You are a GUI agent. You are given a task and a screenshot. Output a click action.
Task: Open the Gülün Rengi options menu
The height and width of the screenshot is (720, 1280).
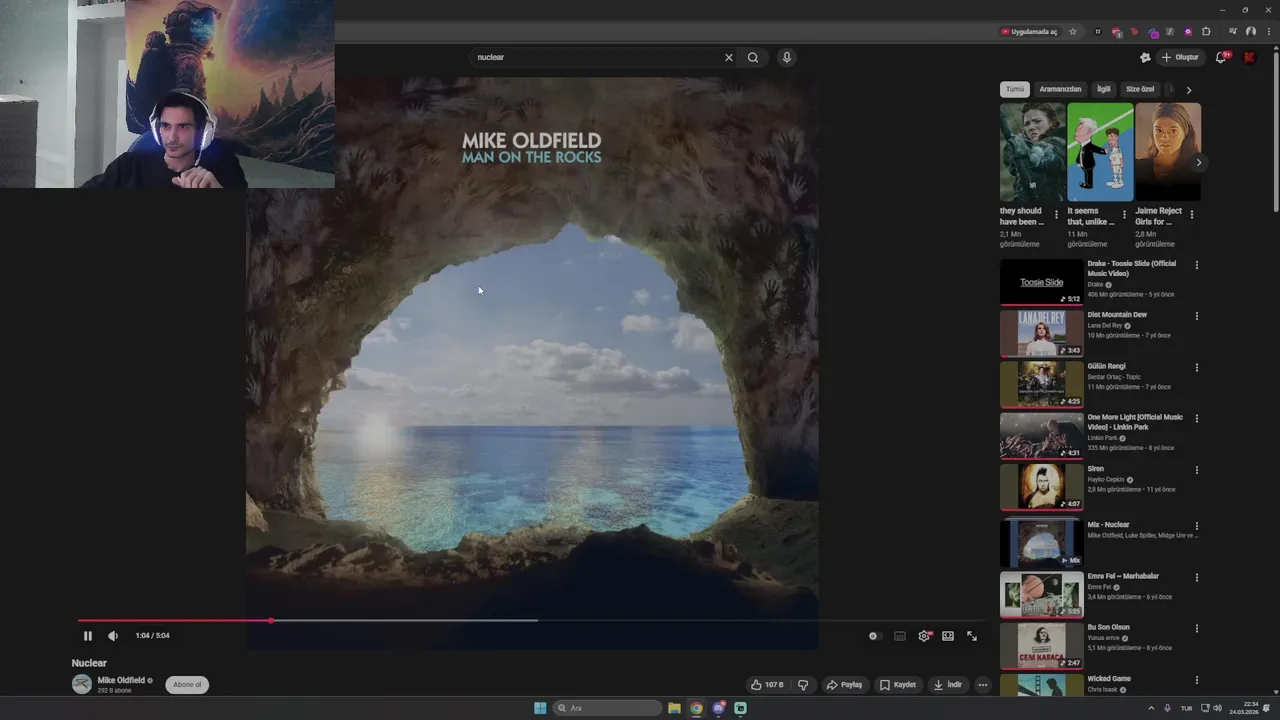click(1197, 367)
